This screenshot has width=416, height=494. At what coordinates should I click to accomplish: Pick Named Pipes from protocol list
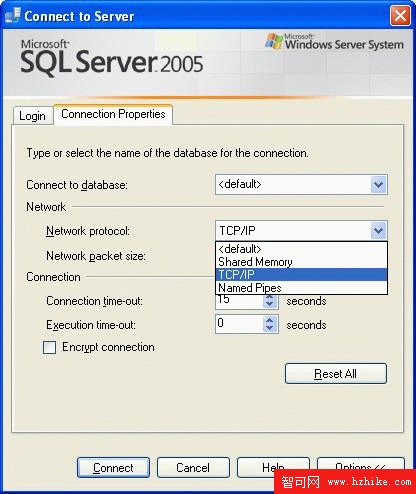click(301, 287)
